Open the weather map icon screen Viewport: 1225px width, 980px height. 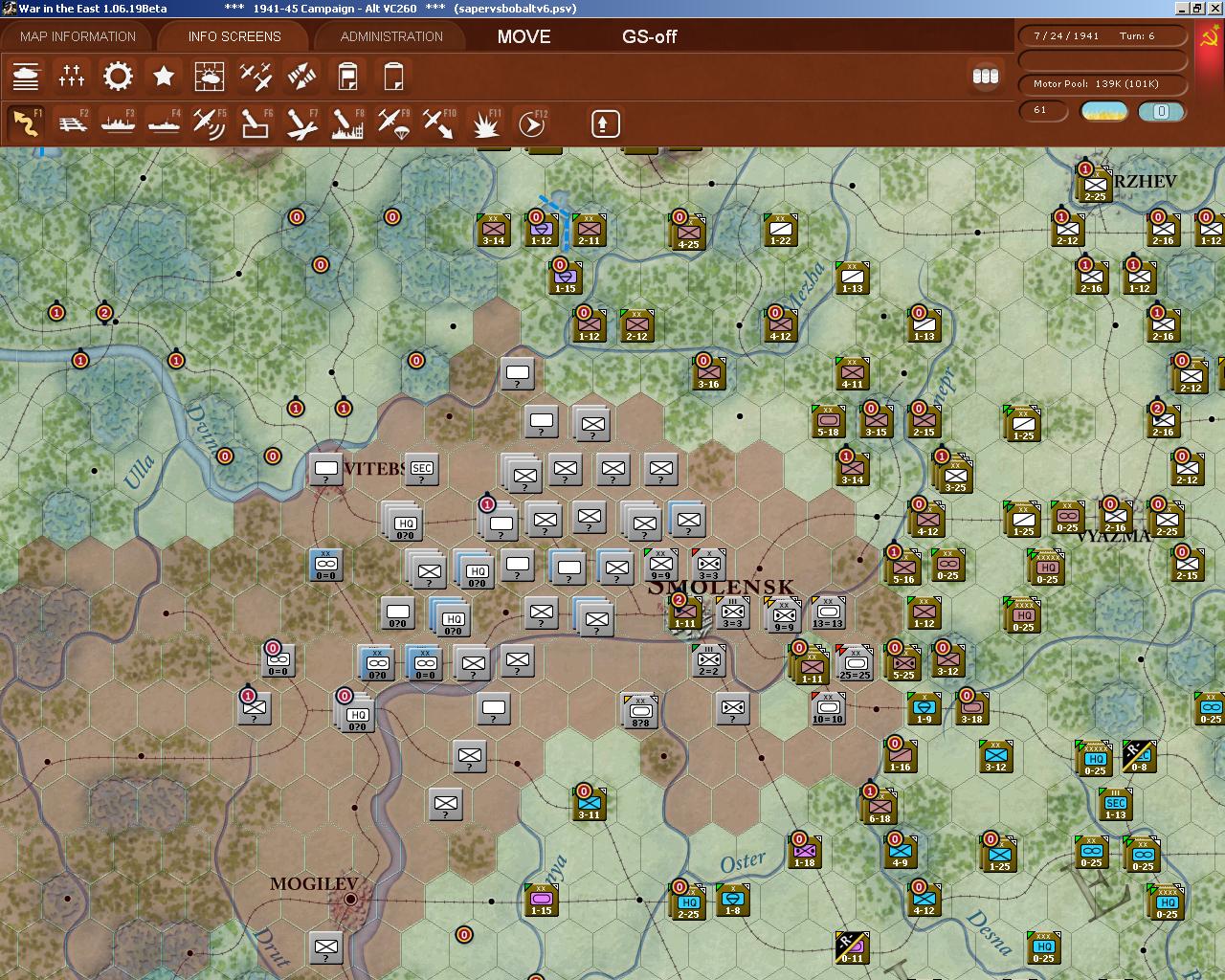click(x=210, y=76)
